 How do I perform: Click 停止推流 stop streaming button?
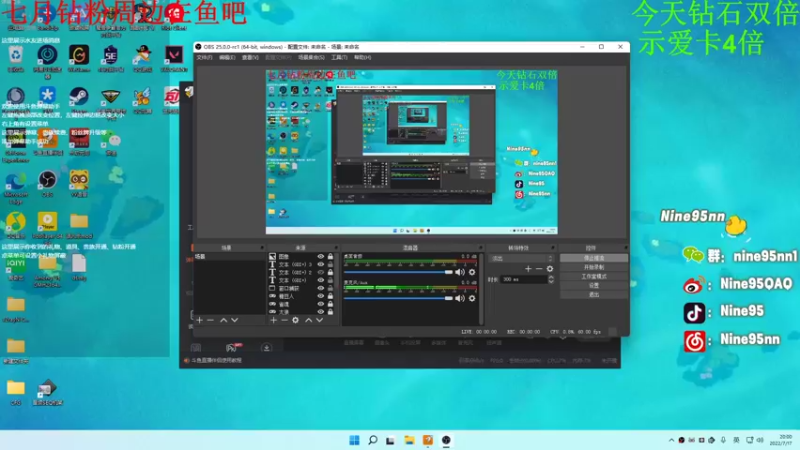click(x=594, y=258)
